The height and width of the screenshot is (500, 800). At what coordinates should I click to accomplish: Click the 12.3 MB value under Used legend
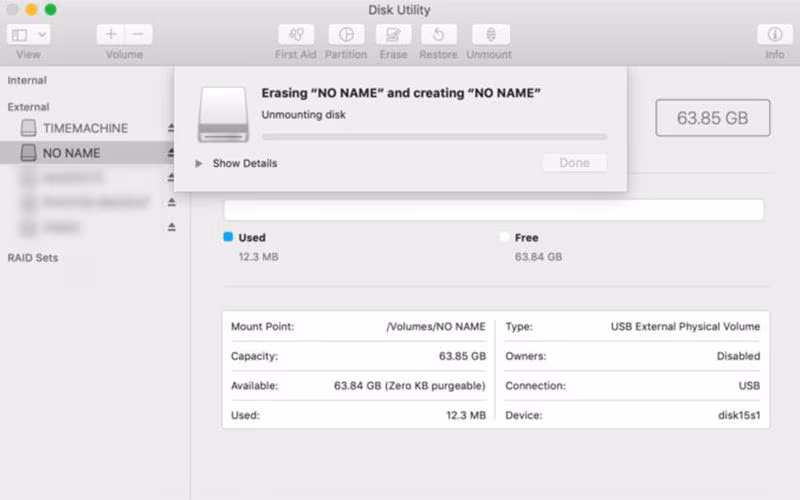click(x=259, y=257)
